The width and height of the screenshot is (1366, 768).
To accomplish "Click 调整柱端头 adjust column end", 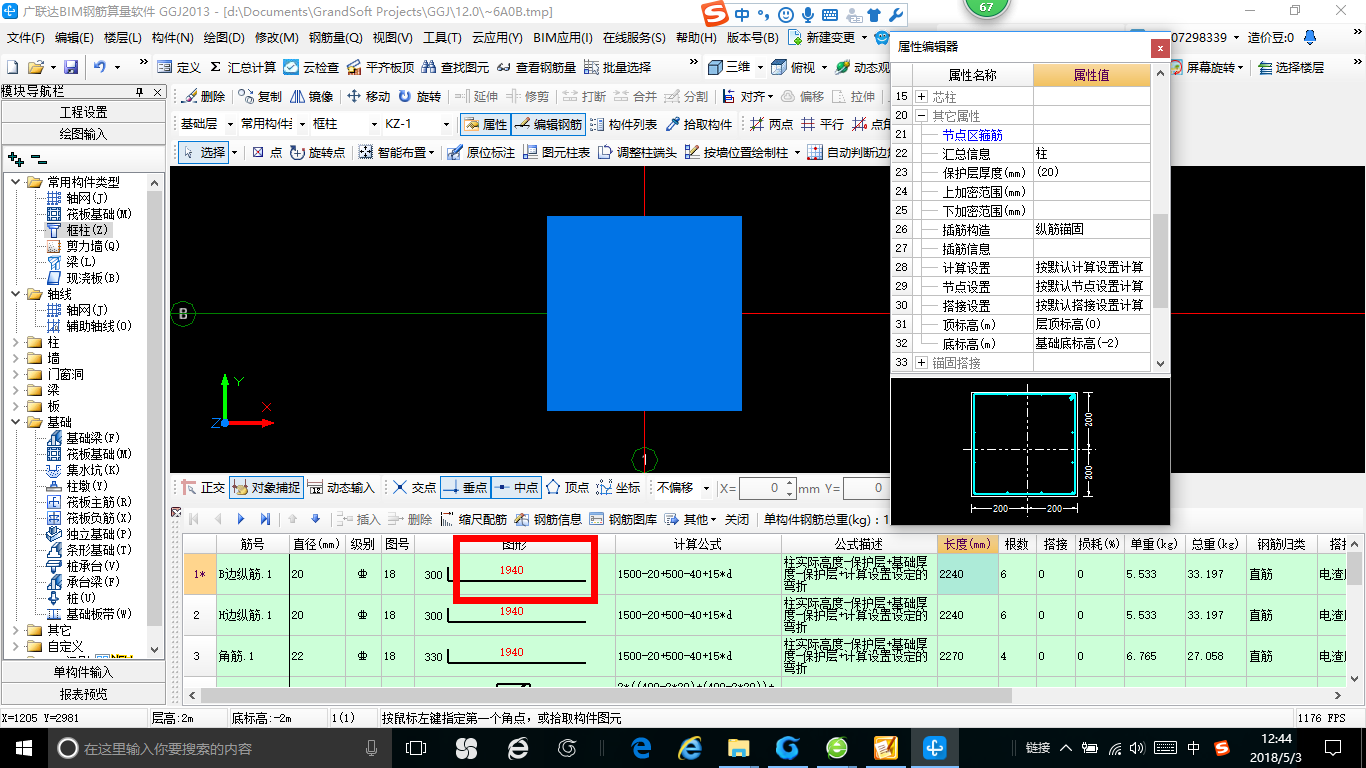I will [637, 153].
